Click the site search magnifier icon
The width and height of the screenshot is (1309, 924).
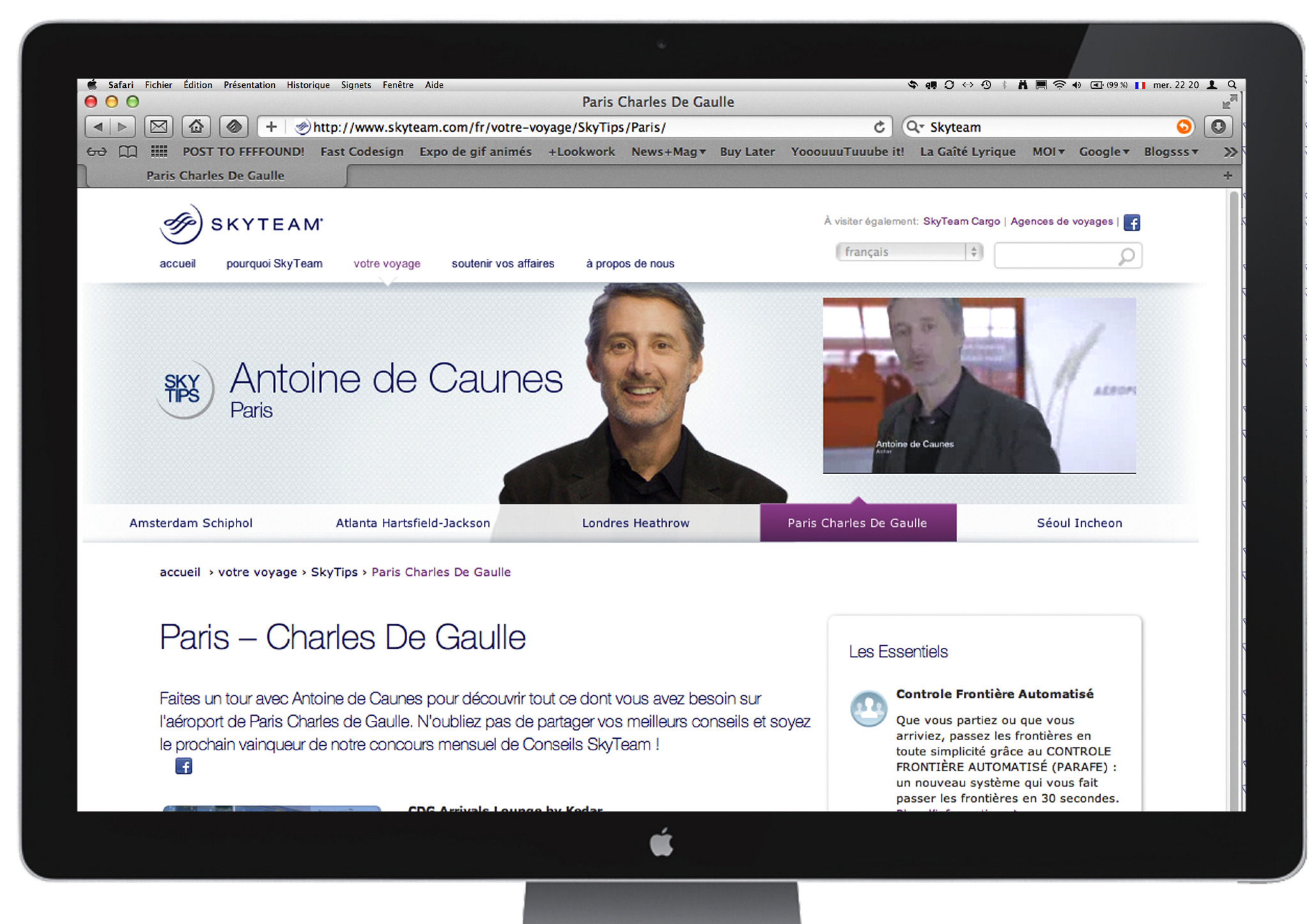coord(1126,256)
